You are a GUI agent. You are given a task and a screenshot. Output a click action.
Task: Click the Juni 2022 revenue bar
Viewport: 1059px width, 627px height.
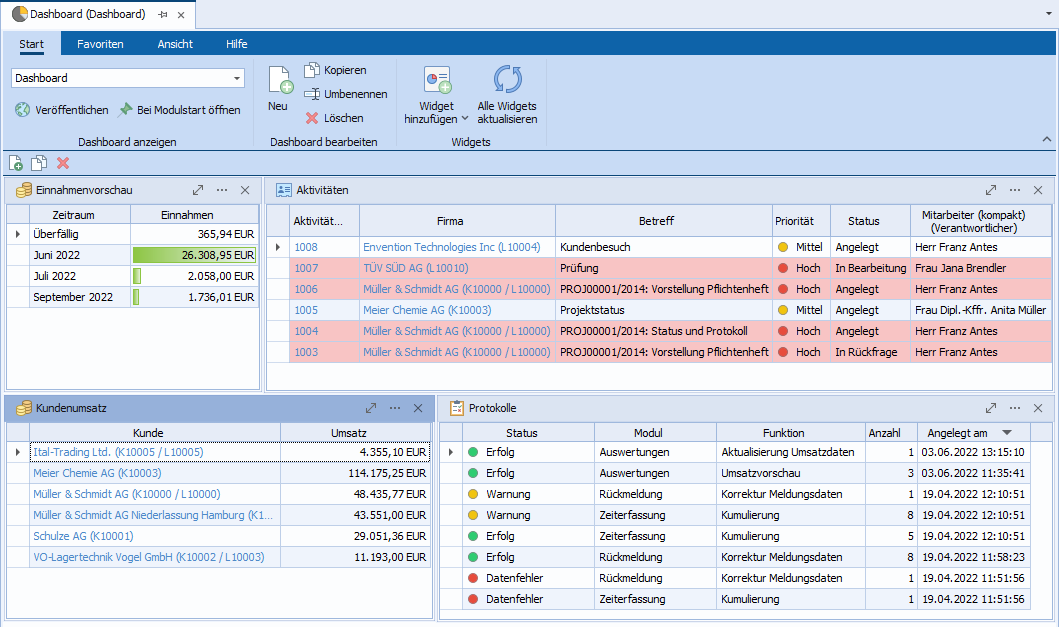[x=195, y=255]
